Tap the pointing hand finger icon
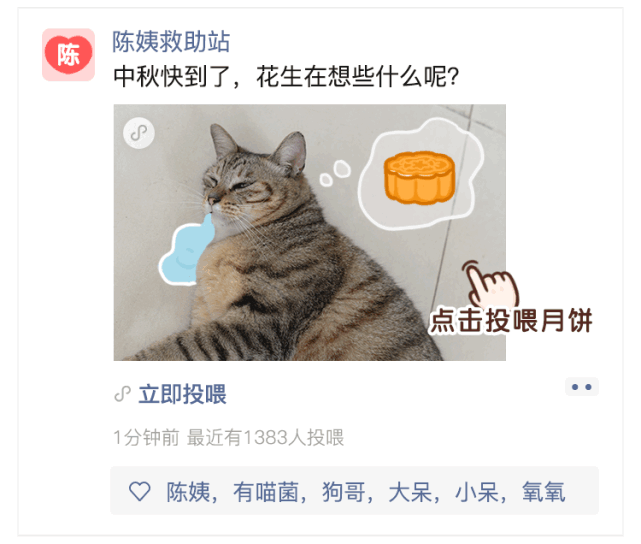The image size is (641, 544). [491, 285]
